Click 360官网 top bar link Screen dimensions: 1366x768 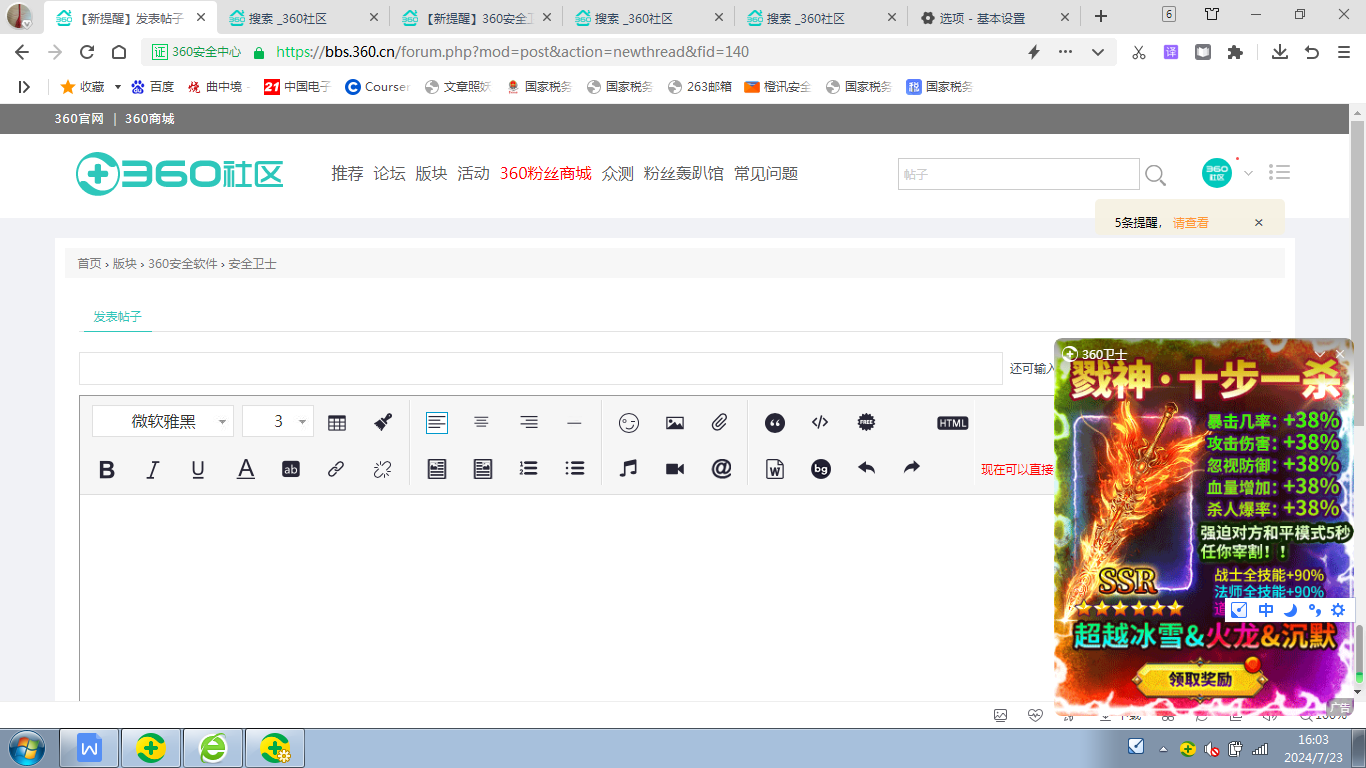[79, 119]
